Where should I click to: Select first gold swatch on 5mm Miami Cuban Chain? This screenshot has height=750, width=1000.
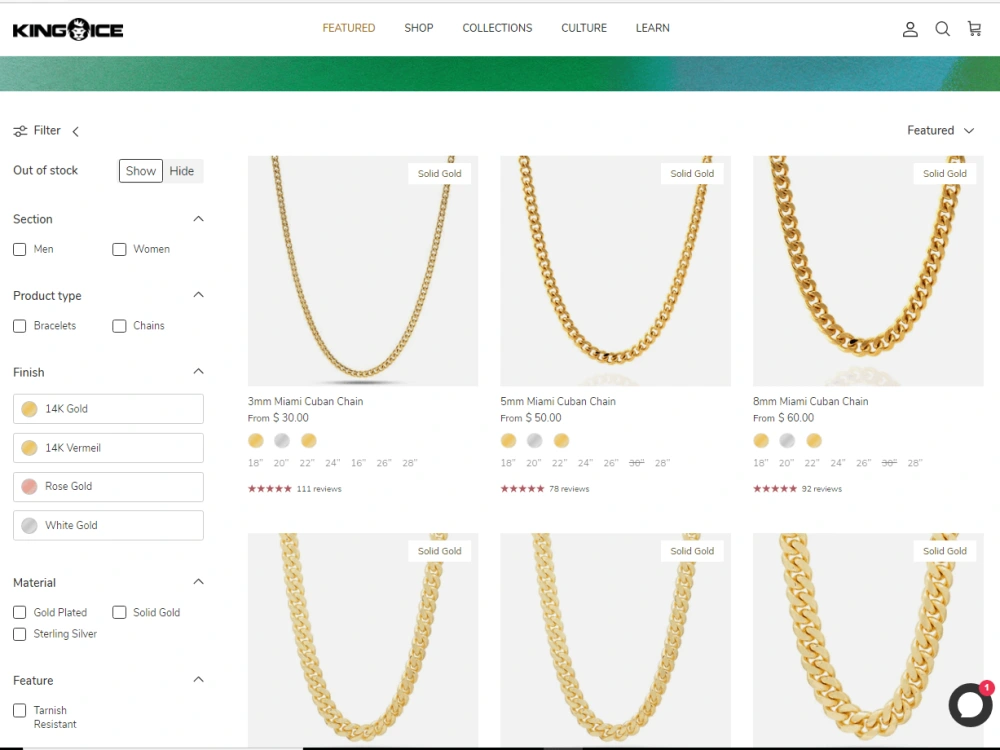click(508, 441)
